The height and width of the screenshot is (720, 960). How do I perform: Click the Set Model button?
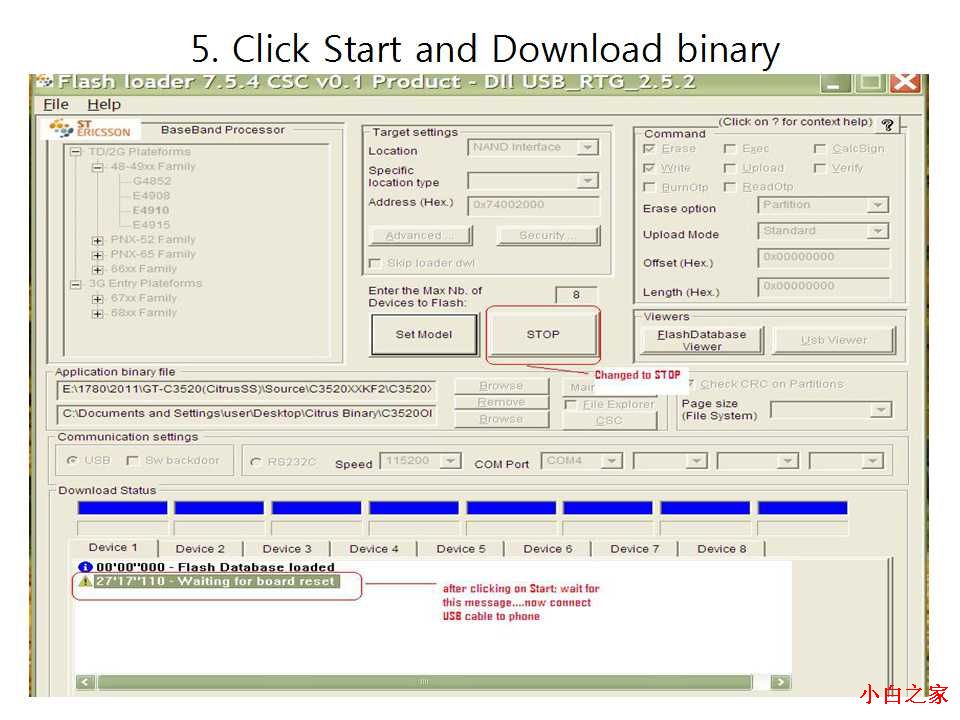tap(424, 334)
